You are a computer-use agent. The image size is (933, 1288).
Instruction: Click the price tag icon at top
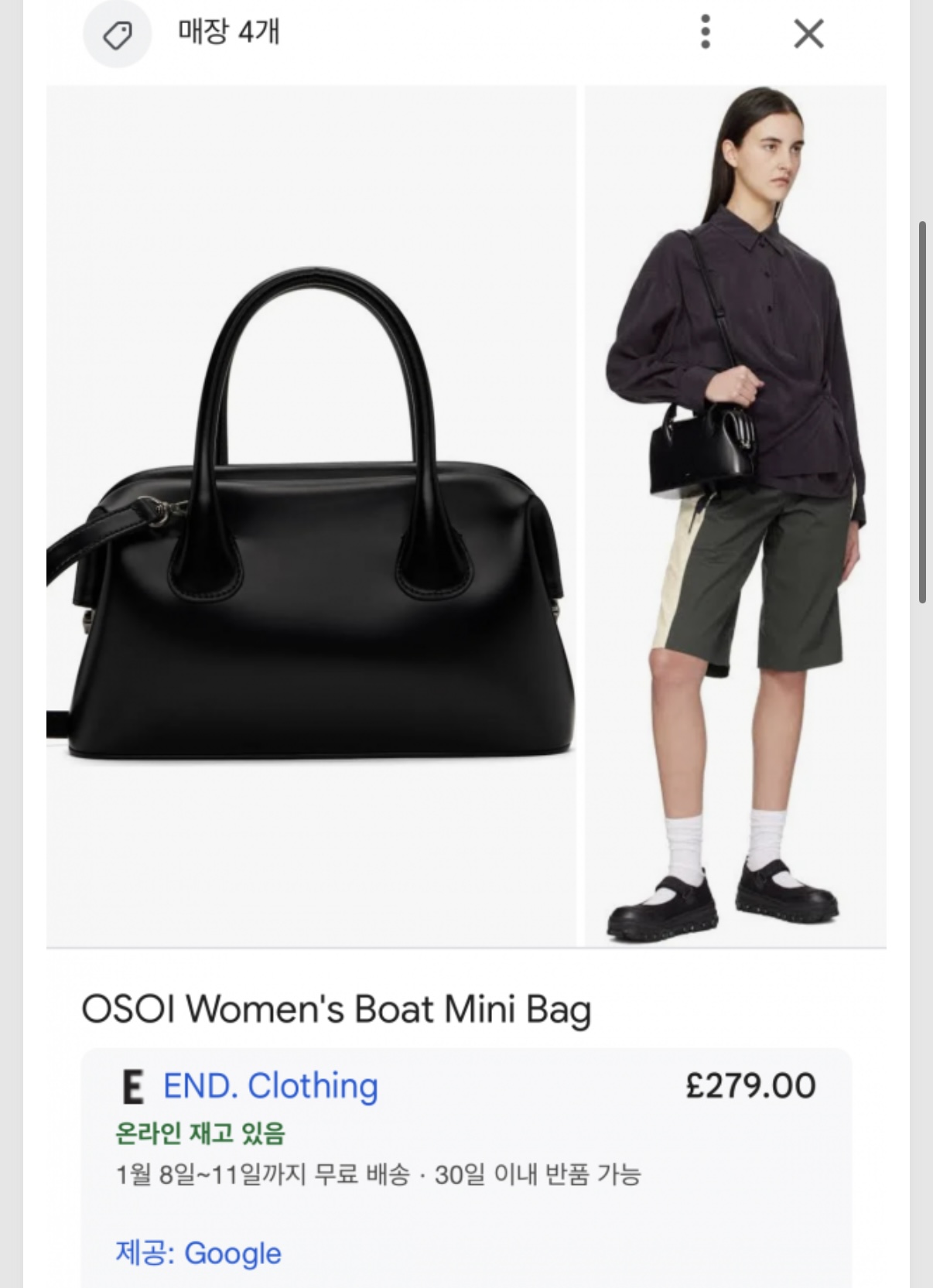click(x=118, y=35)
